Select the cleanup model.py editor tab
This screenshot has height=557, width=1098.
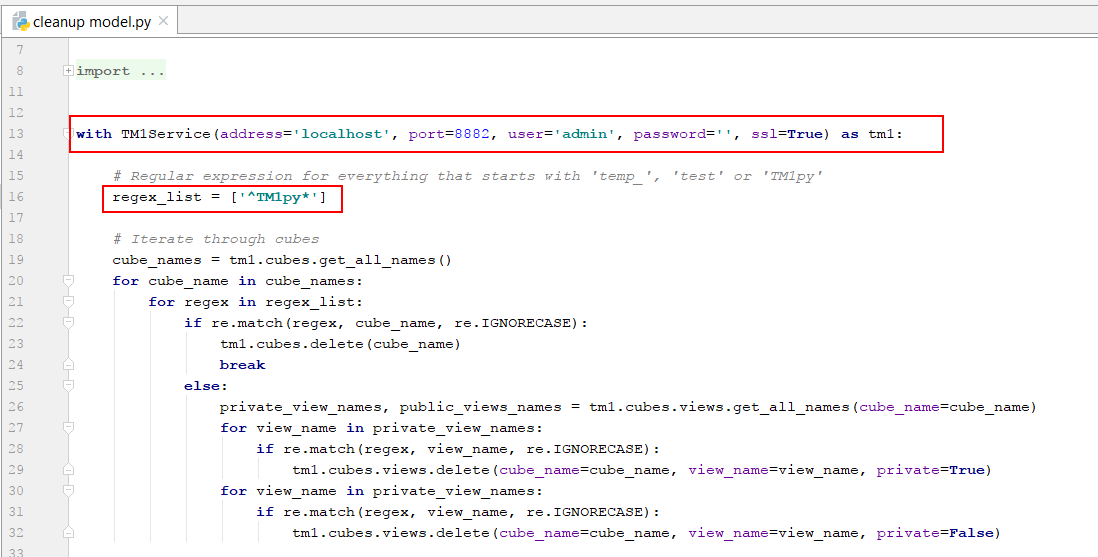tap(90, 22)
